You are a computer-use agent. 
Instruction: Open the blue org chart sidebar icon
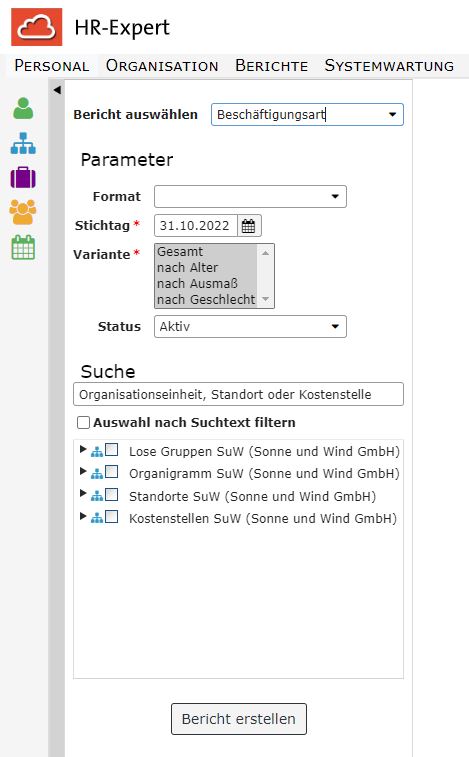(x=23, y=143)
